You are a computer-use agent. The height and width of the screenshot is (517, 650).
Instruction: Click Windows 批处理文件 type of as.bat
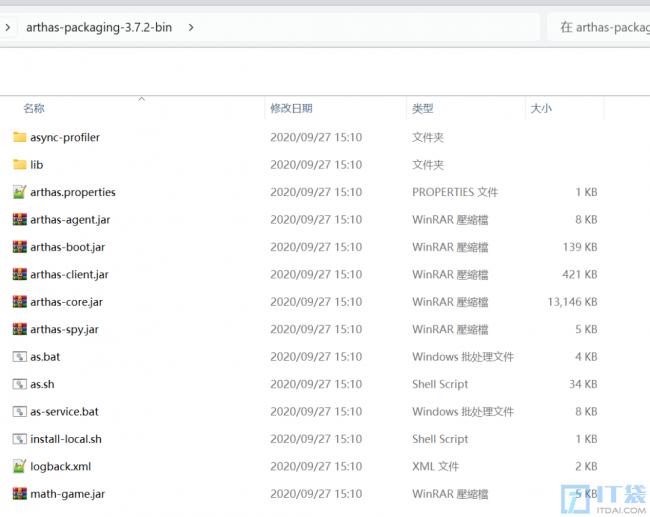point(463,357)
